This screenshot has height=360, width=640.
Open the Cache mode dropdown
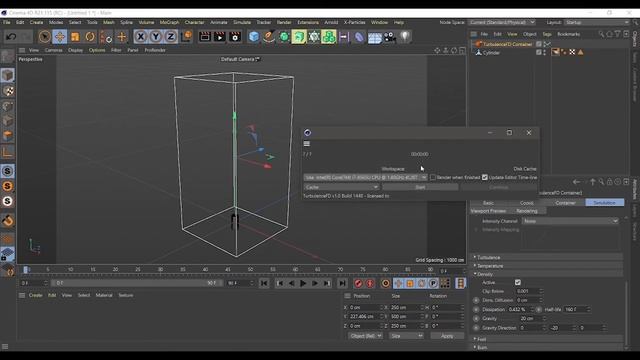341,187
